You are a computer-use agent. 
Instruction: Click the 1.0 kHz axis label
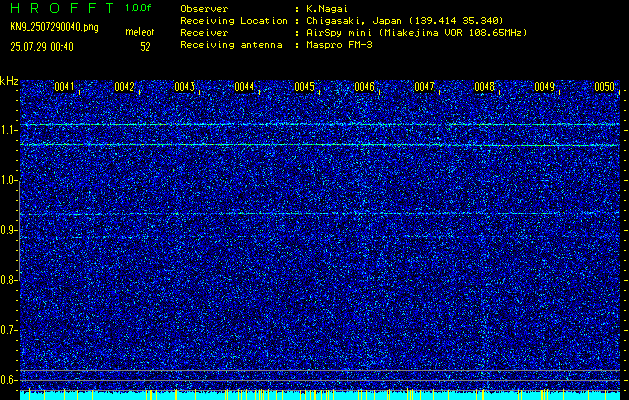point(8,180)
